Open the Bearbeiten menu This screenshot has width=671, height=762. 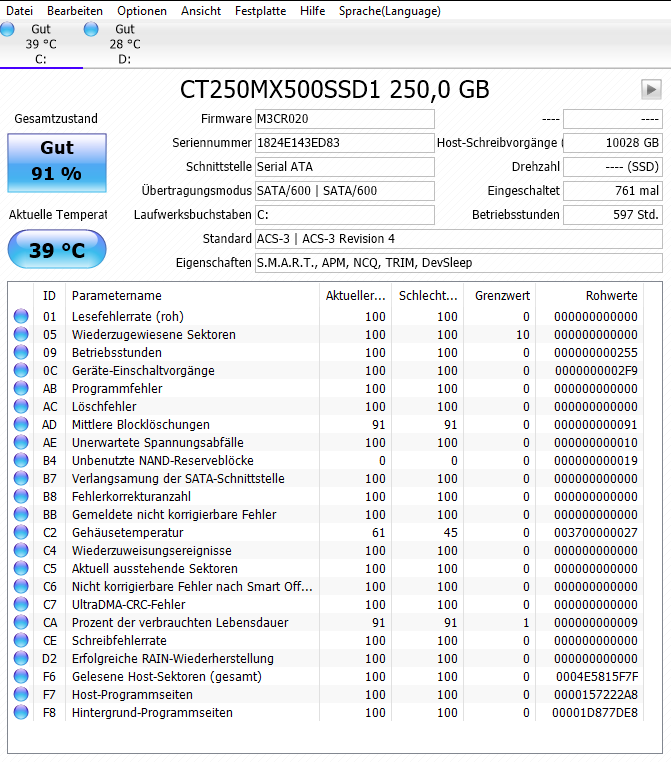click(75, 11)
